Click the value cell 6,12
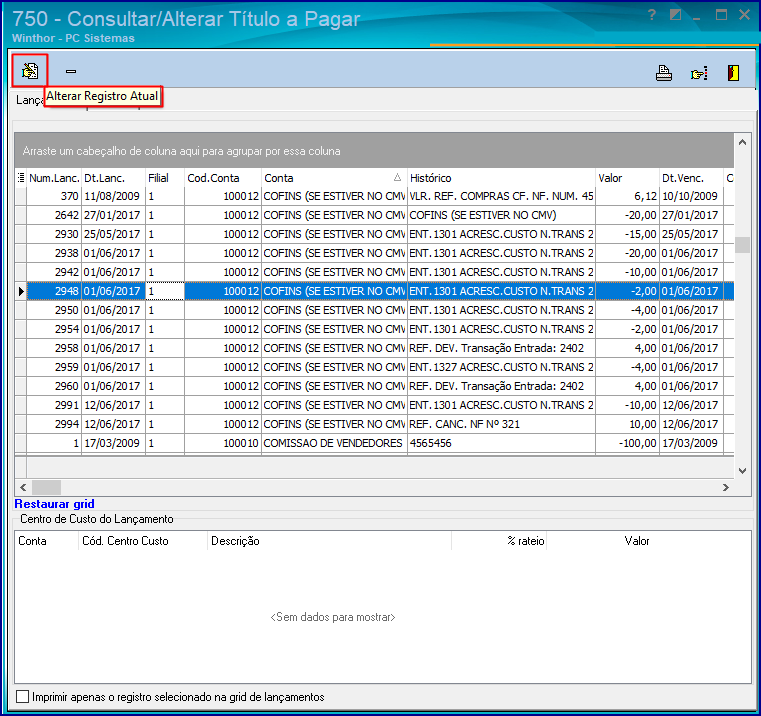 [627, 196]
